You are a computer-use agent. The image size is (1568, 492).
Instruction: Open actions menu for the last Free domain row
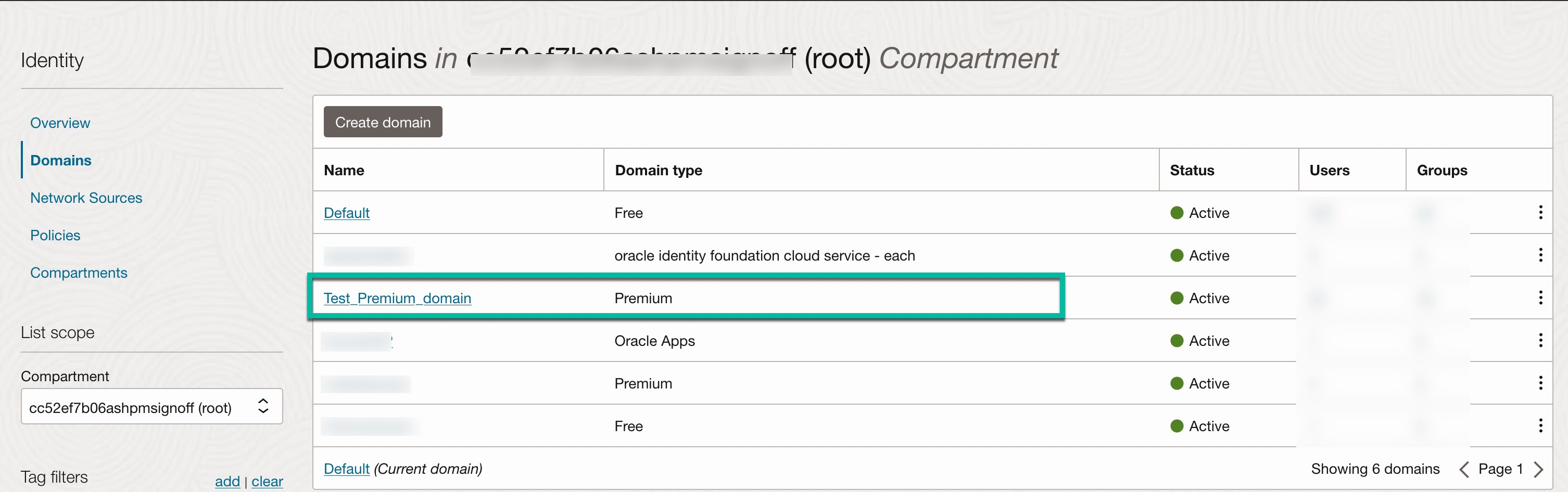point(1540,425)
